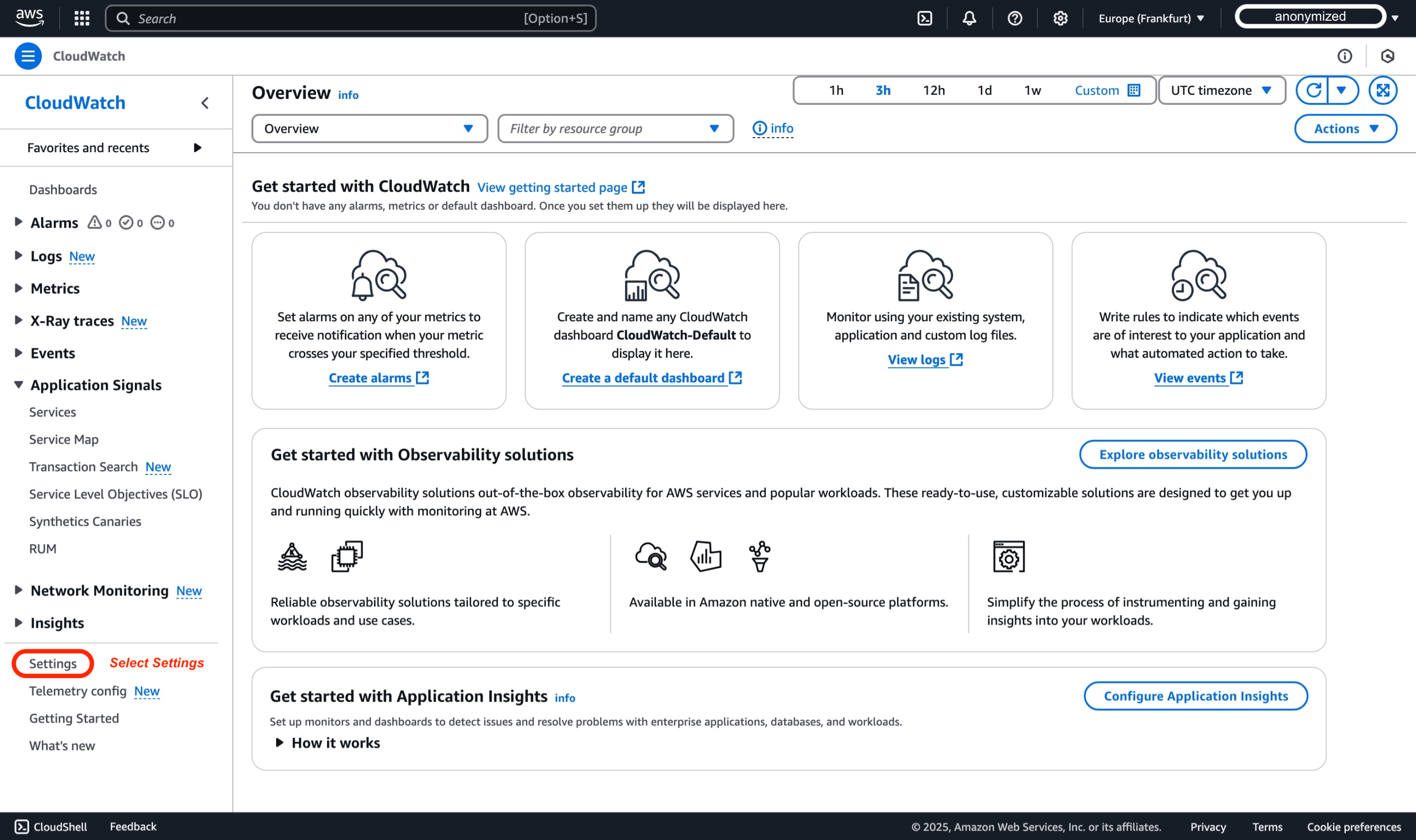Open the notifications bell
The height and width of the screenshot is (840, 1416).
tap(969, 18)
